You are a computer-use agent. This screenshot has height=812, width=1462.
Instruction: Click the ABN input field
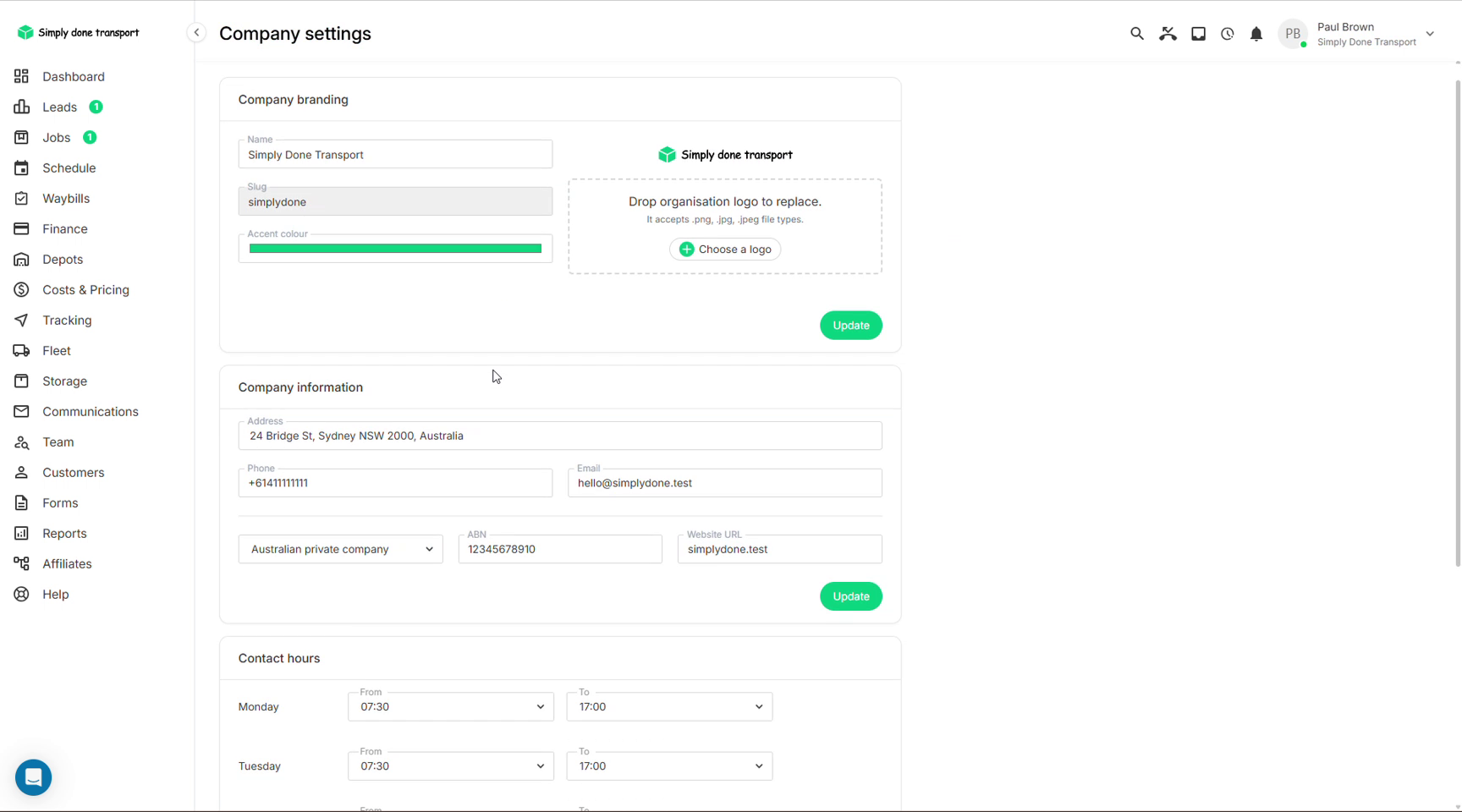(x=560, y=549)
